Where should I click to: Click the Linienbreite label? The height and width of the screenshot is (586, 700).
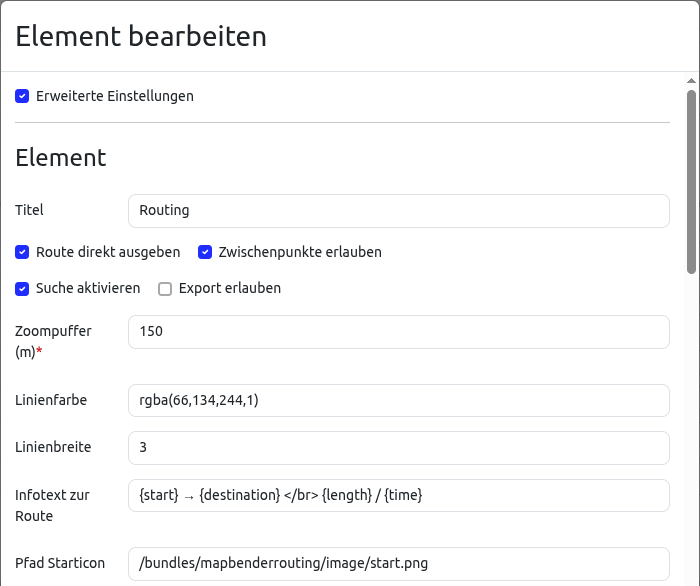(53, 447)
